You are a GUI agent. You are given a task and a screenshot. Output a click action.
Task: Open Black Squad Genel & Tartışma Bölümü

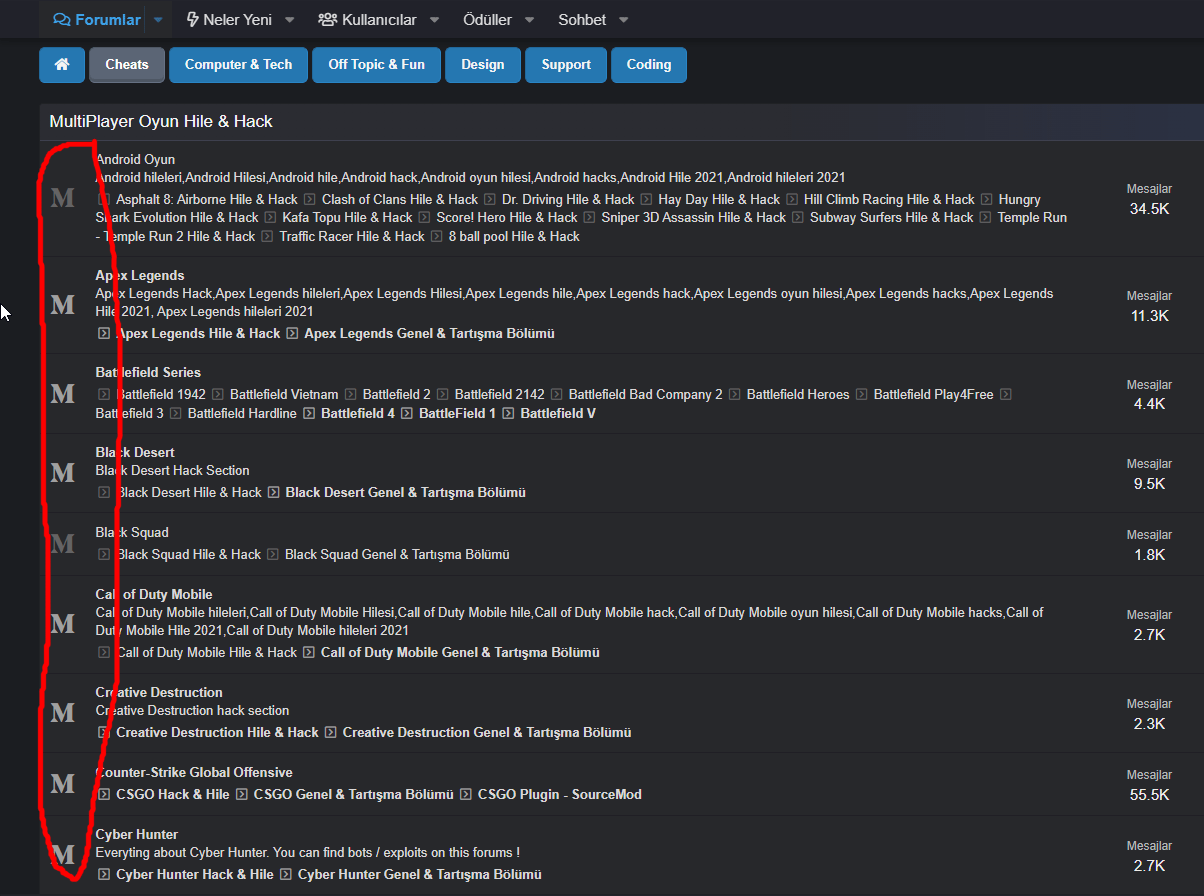(397, 554)
